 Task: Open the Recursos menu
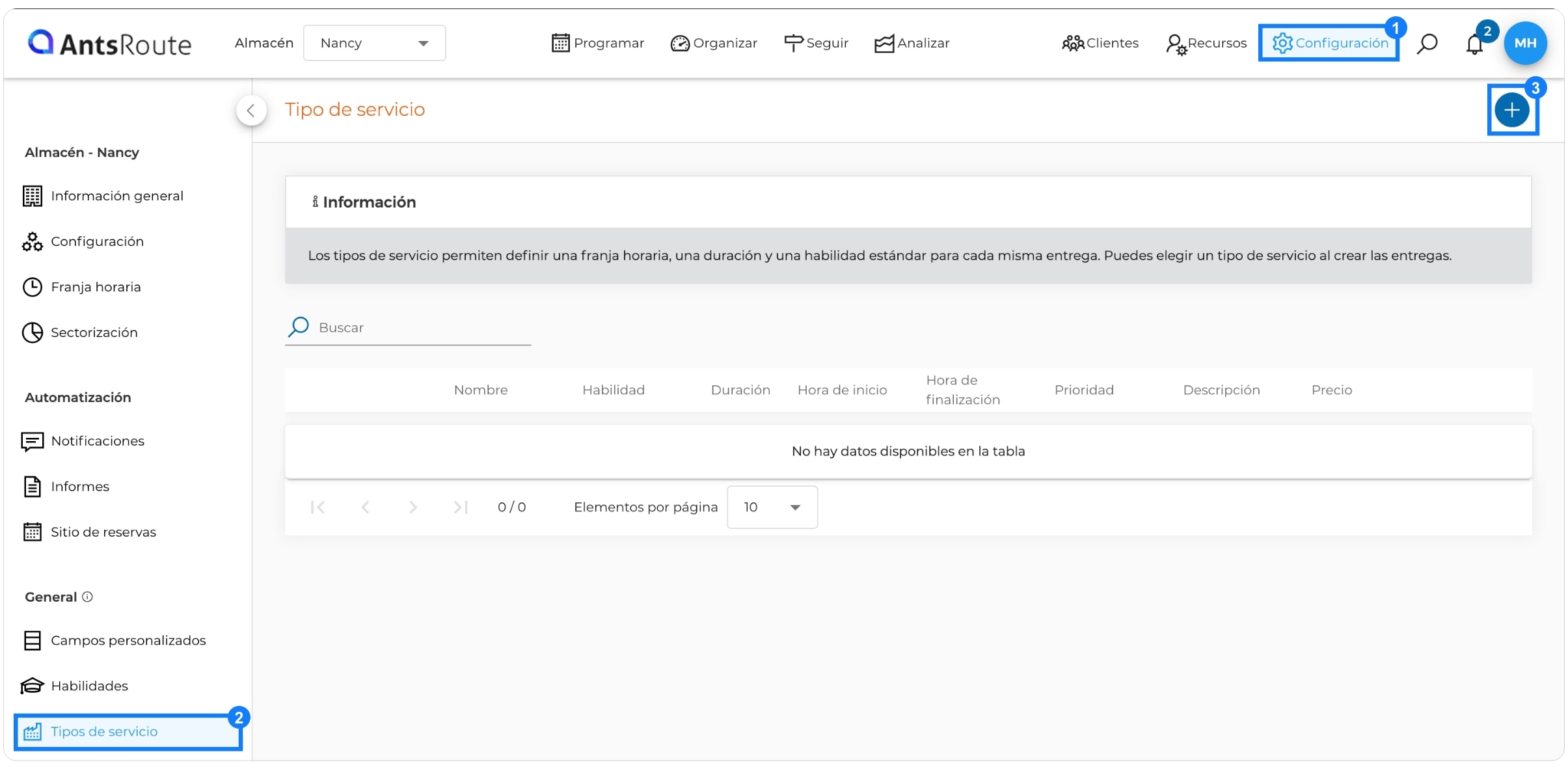(x=1206, y=43)
